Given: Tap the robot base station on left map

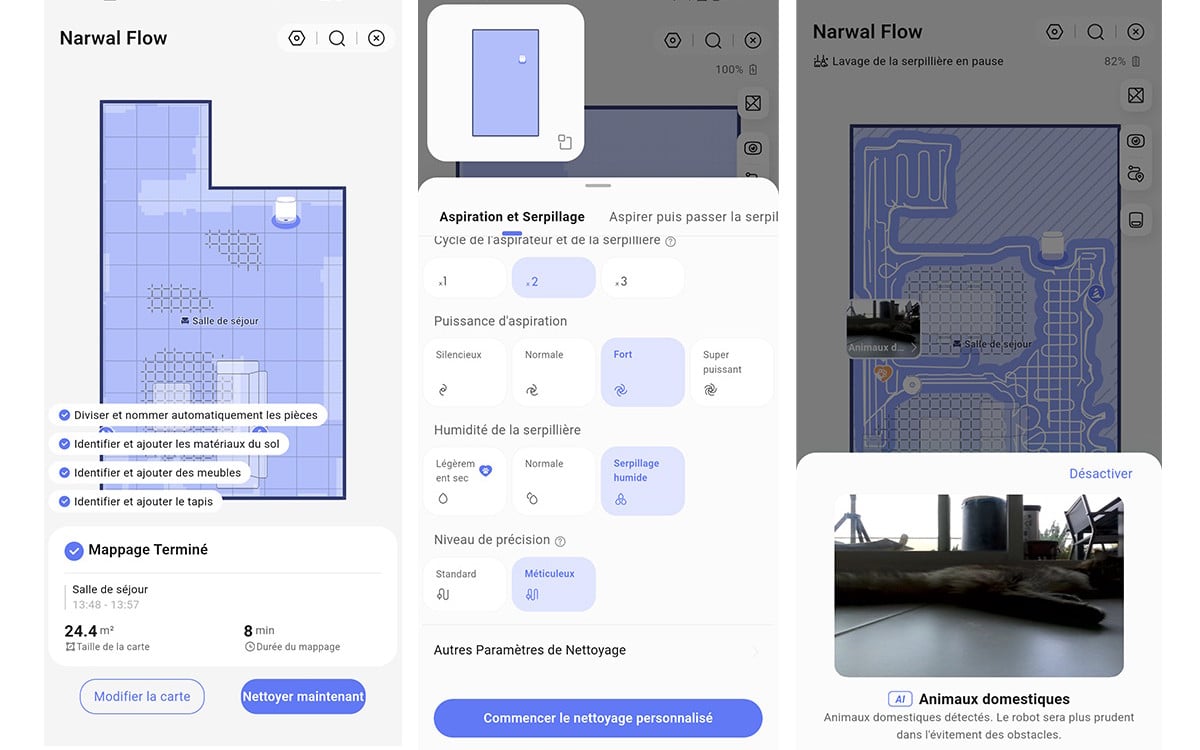Looking at the screenshot, I should tap(286, 211).
